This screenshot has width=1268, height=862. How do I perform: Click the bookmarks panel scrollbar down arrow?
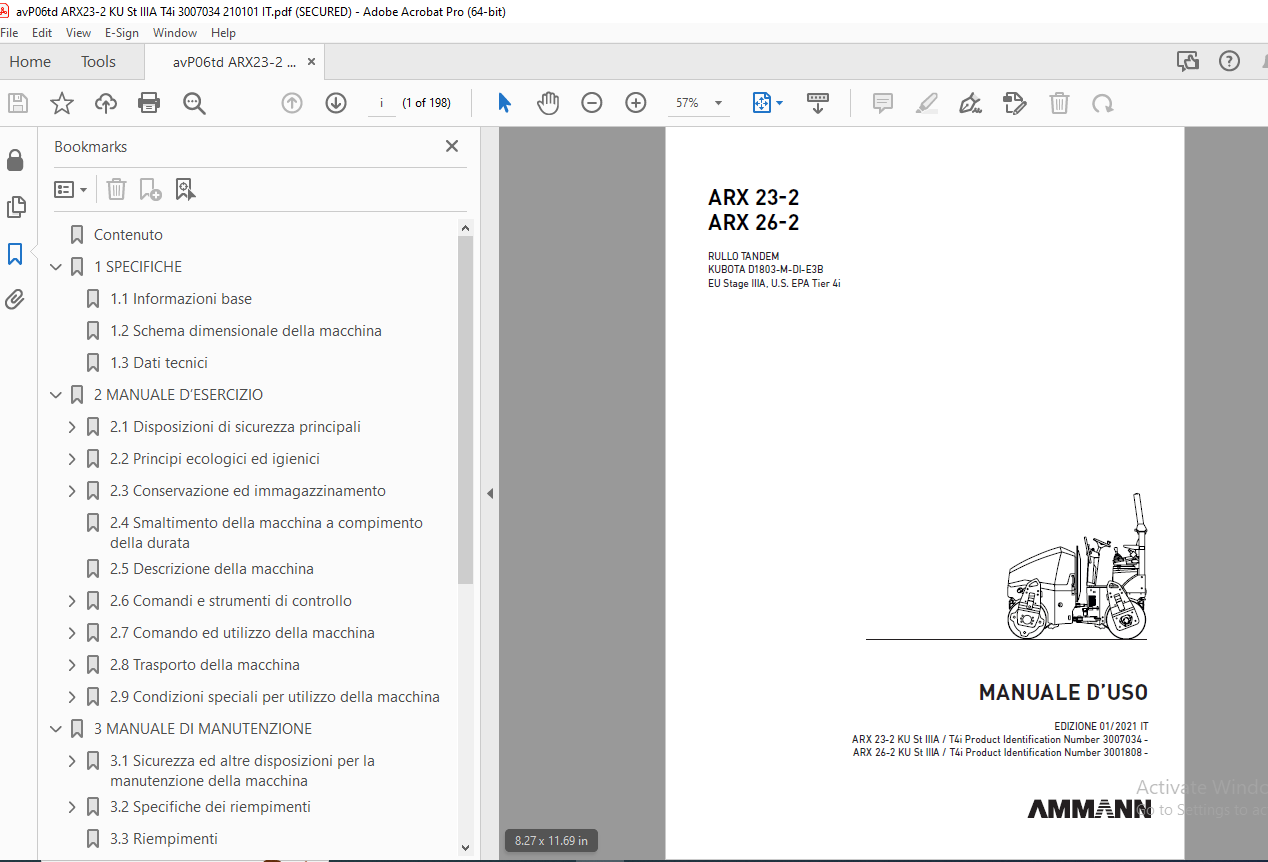(465, 847)
